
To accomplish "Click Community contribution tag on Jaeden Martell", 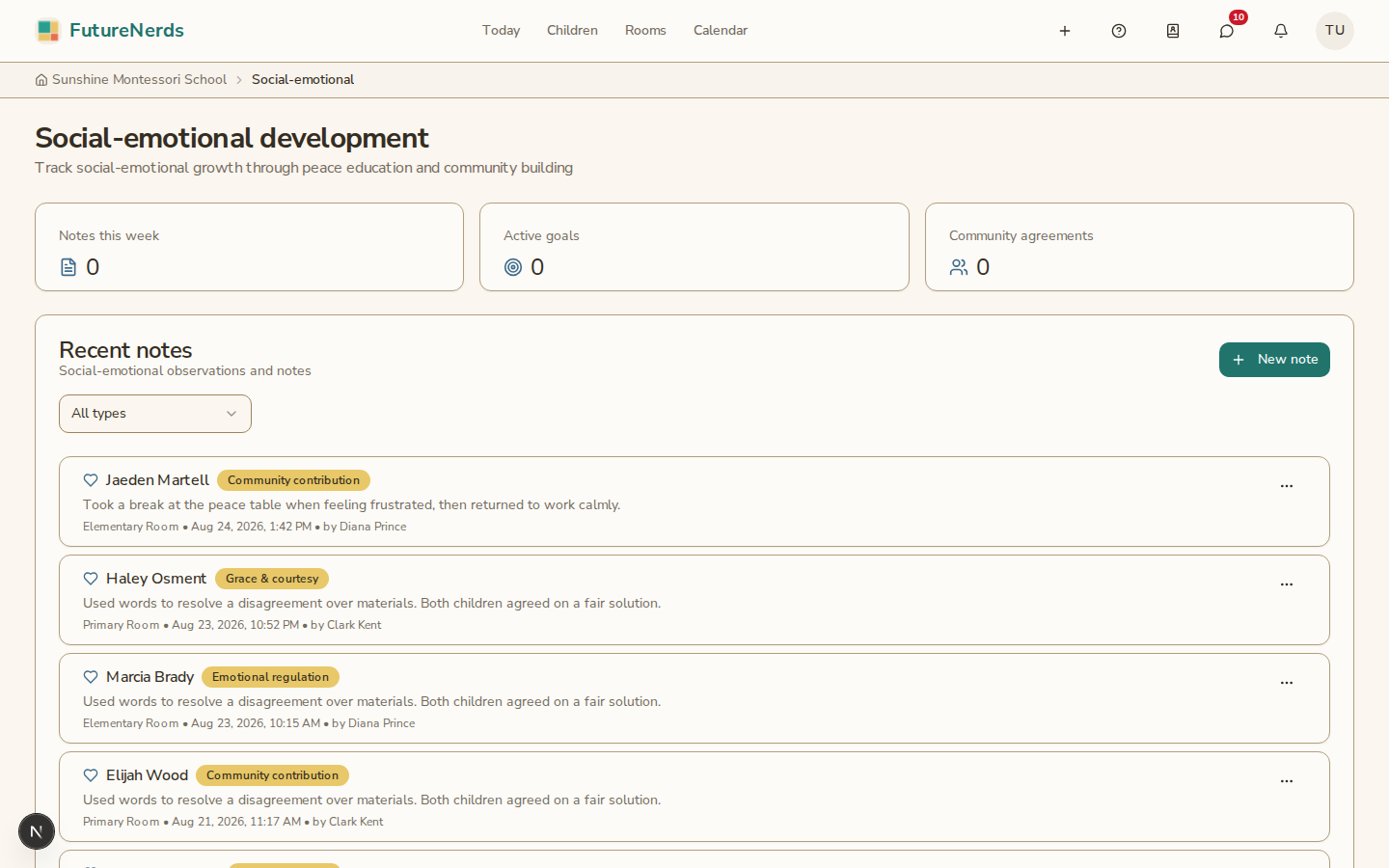I will click(x=293, y=480).
